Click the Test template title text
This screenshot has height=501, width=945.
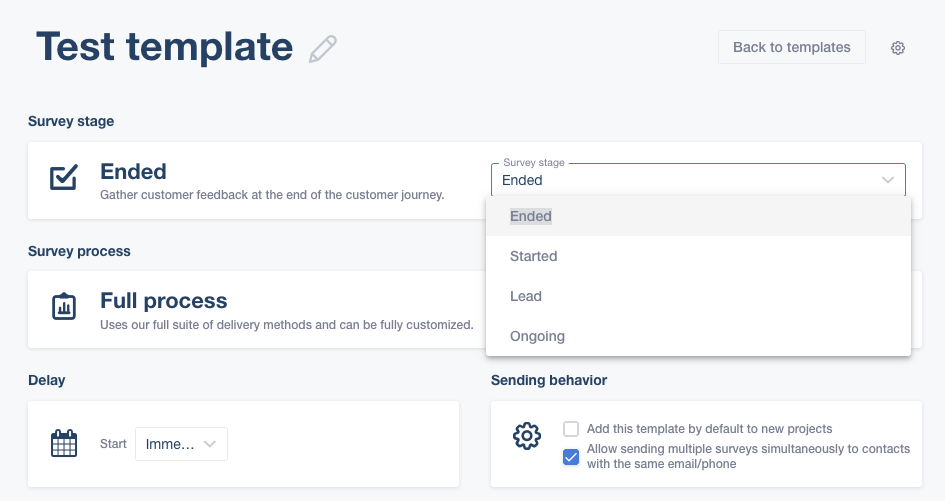(x=165, y=47)
